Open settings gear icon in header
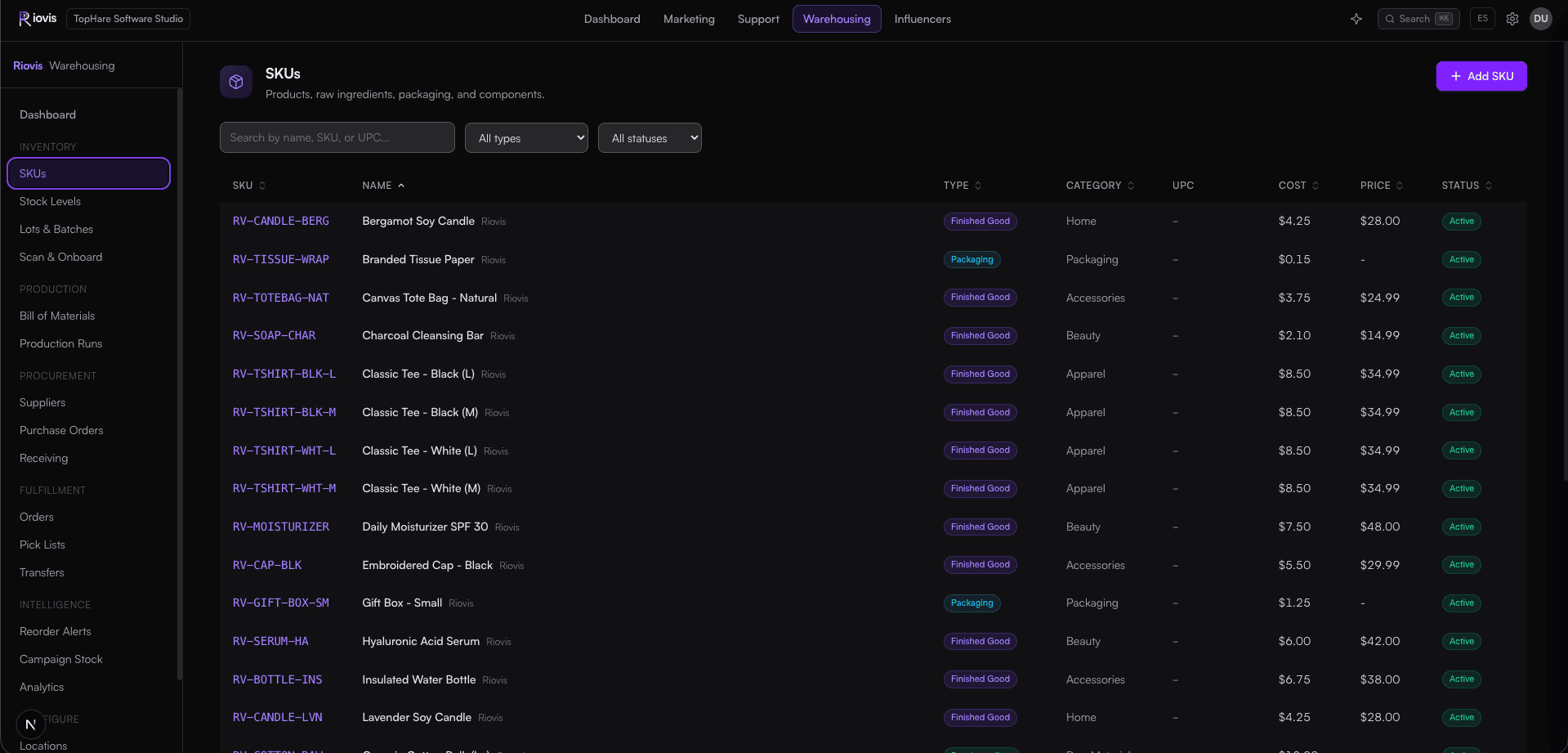Screen dimensions: 1568x753 click(1512, 19)
